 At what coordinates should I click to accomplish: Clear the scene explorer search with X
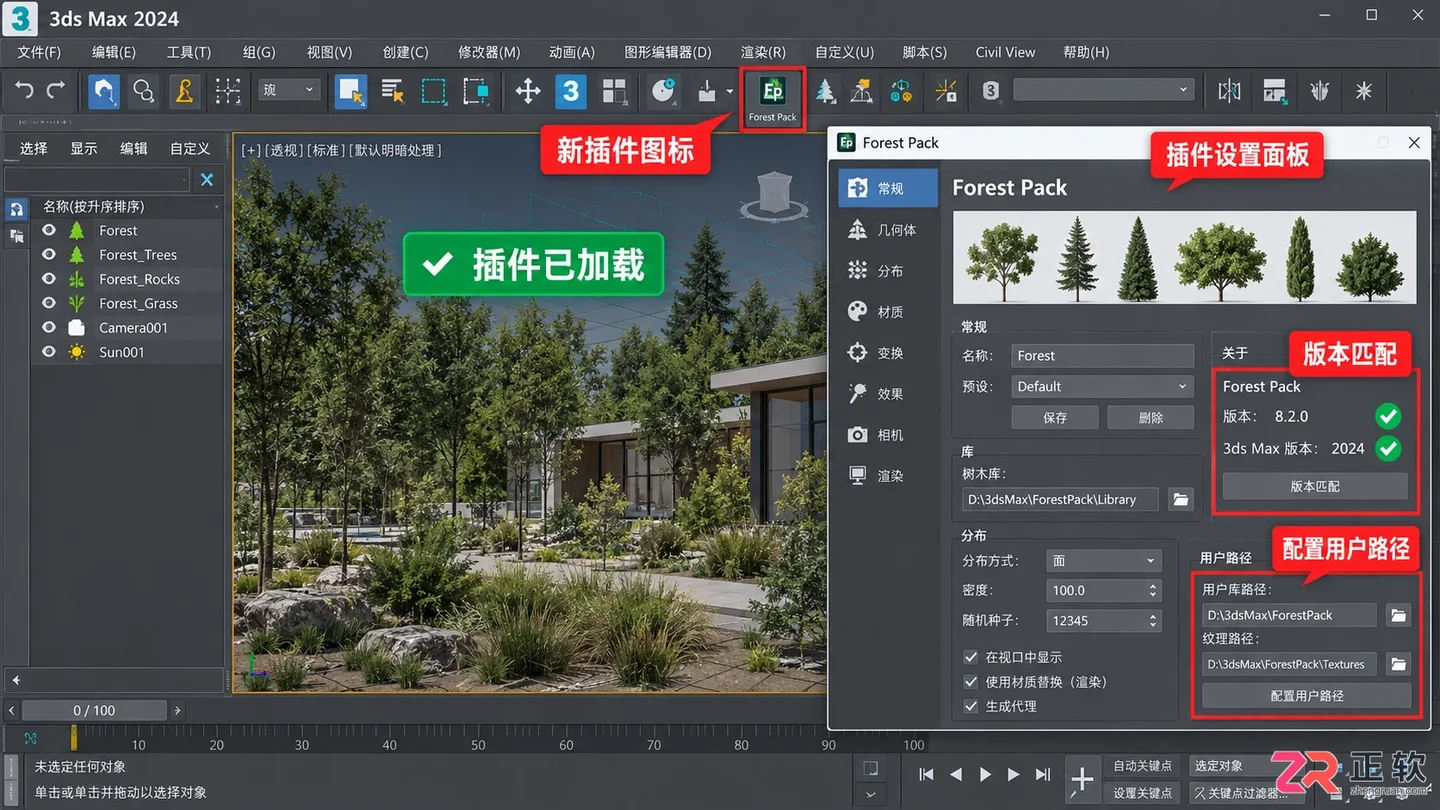tap(207, 180)
